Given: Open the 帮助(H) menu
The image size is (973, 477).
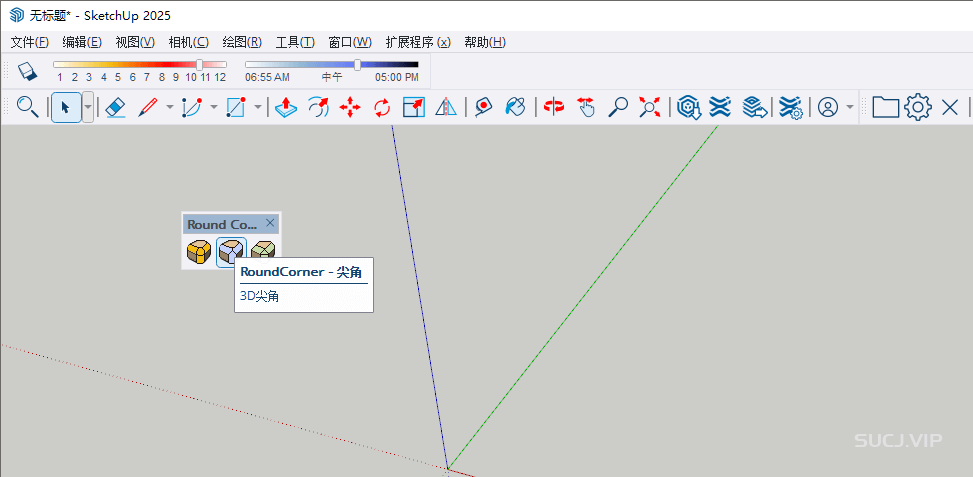Looking at the screenshot, I should click(x=485, y=42).
